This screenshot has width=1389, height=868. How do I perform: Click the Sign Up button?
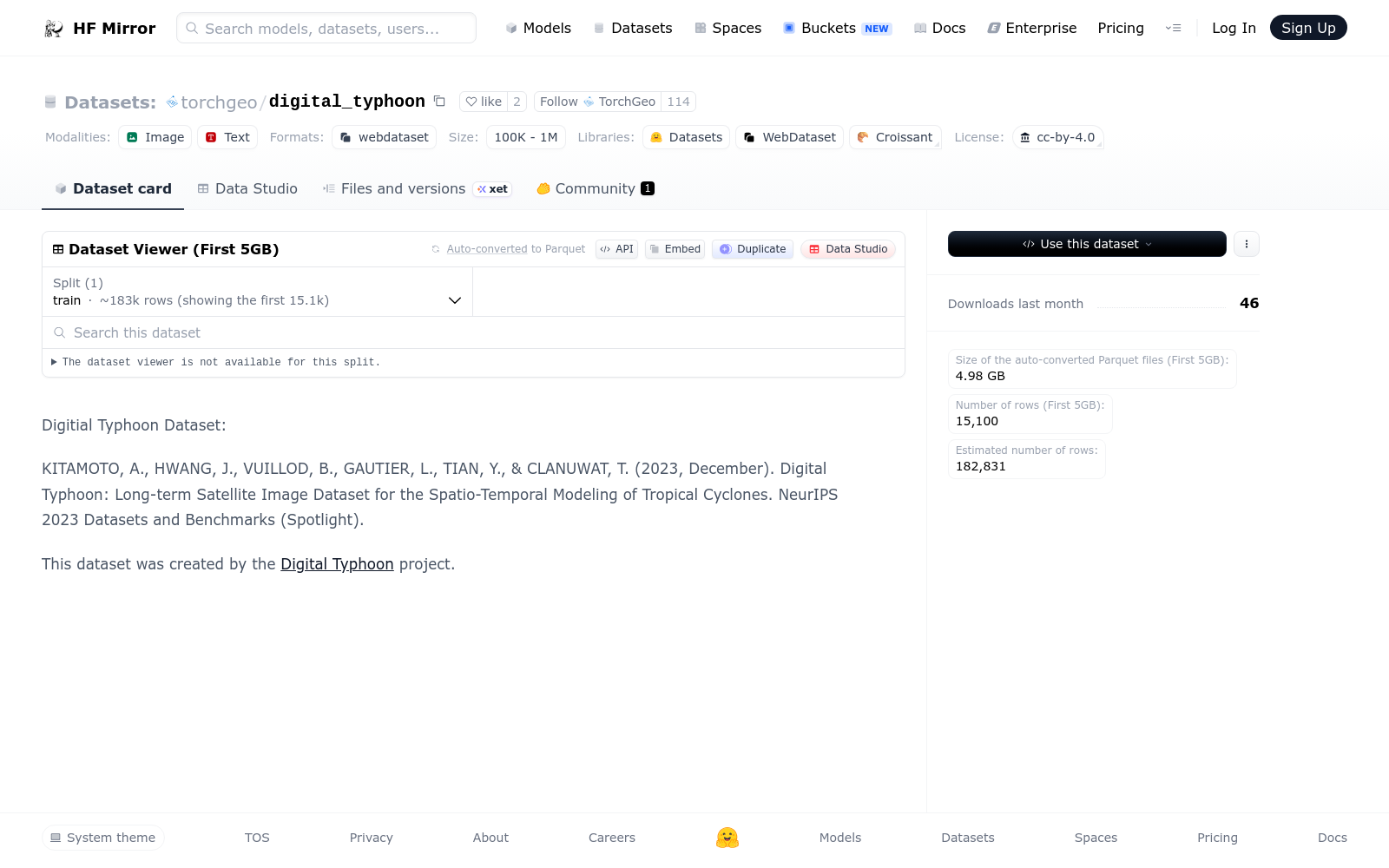[1308, 28]
